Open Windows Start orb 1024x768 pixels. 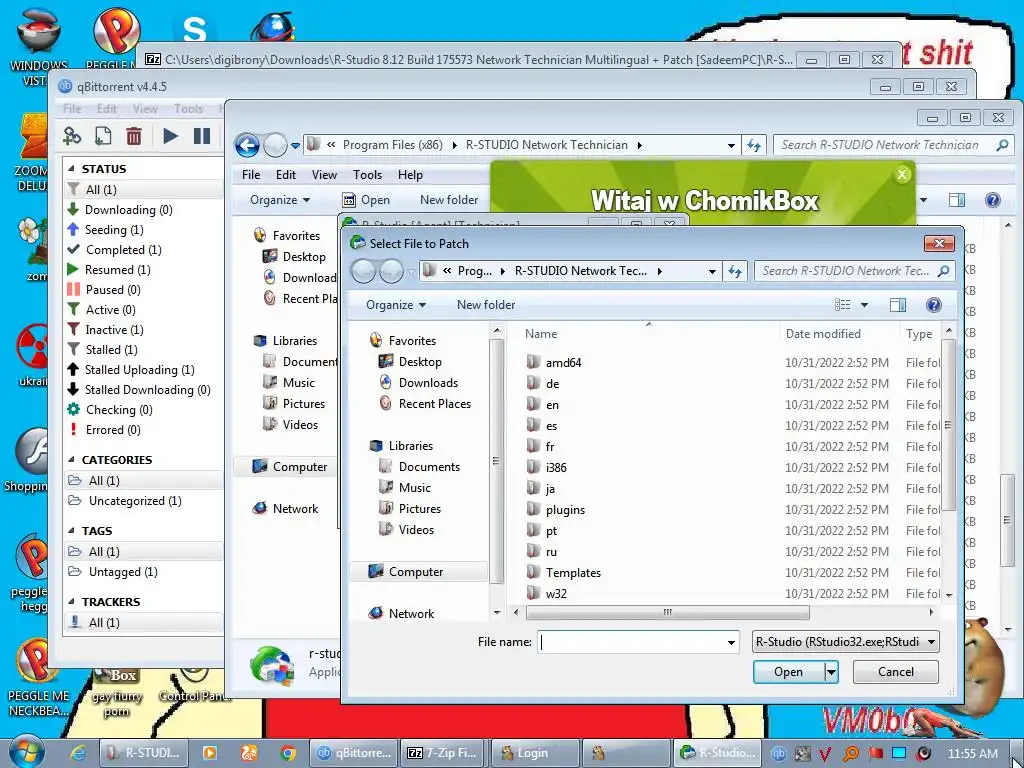coord(26,752)
